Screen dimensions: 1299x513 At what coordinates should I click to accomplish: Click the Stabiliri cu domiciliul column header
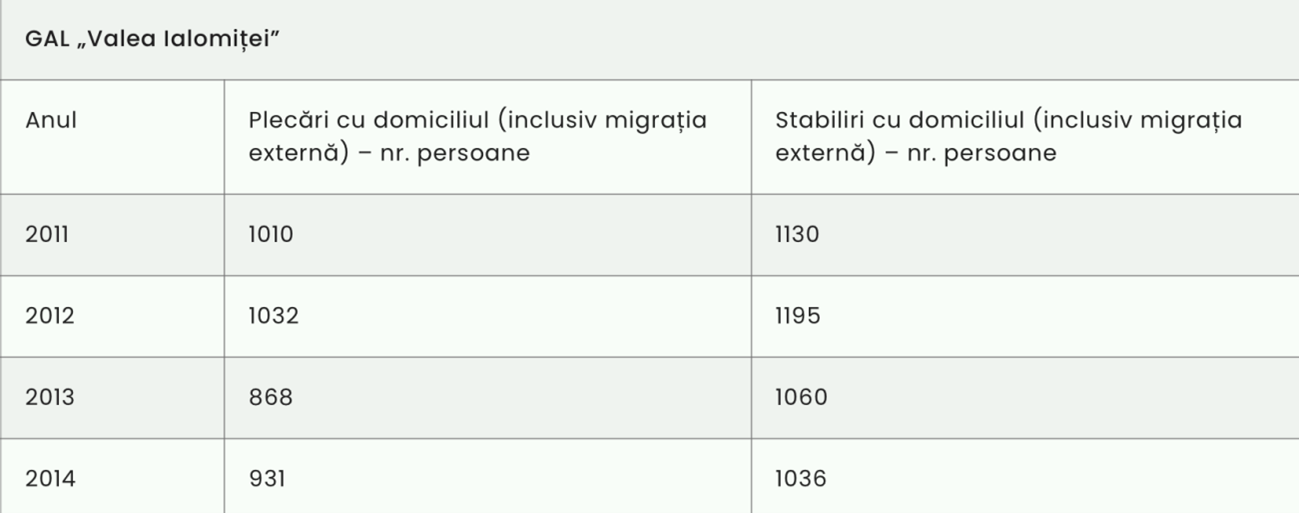[x=1008, y=136]
